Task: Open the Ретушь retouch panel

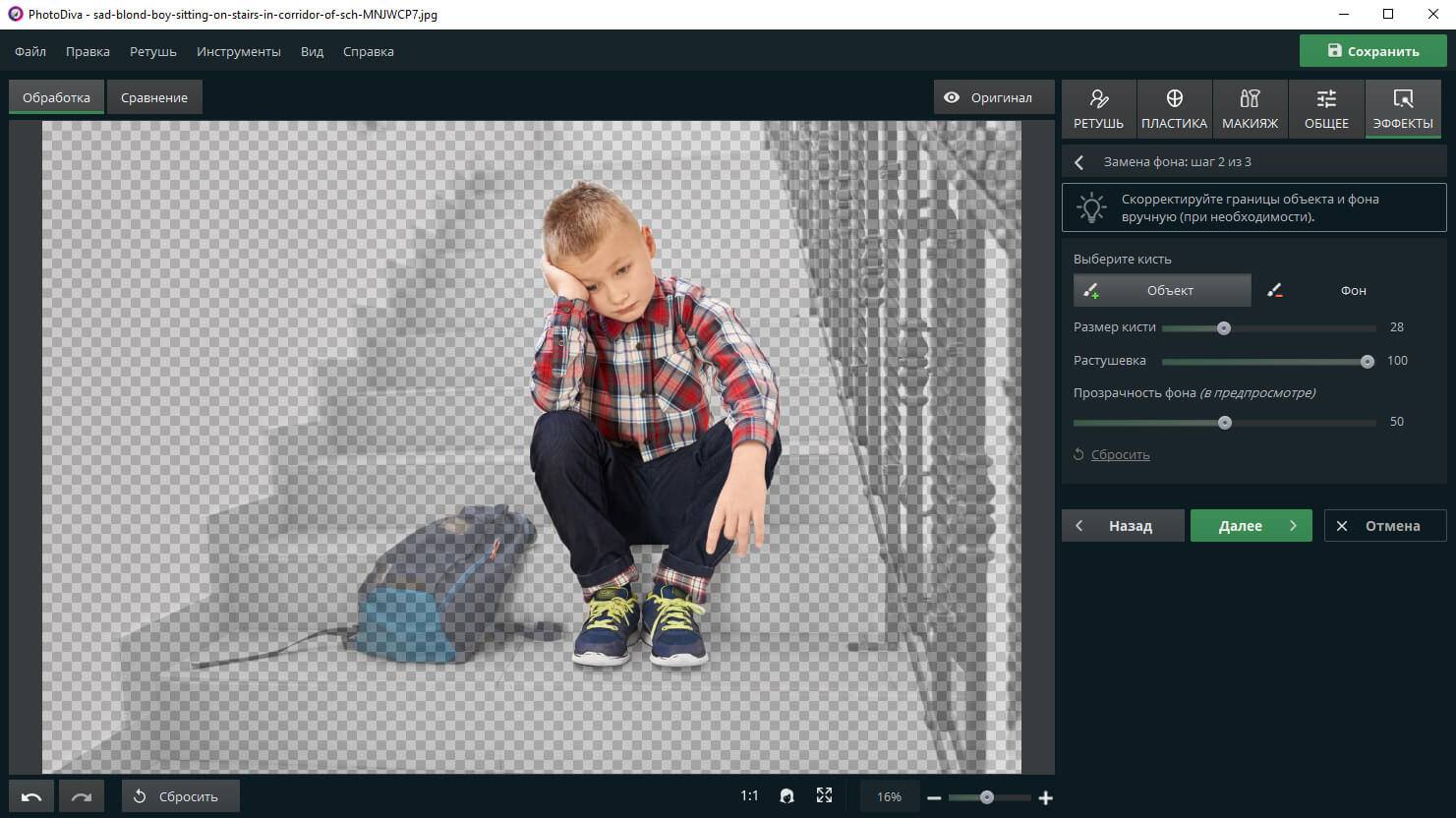Action: point(1098,109)
